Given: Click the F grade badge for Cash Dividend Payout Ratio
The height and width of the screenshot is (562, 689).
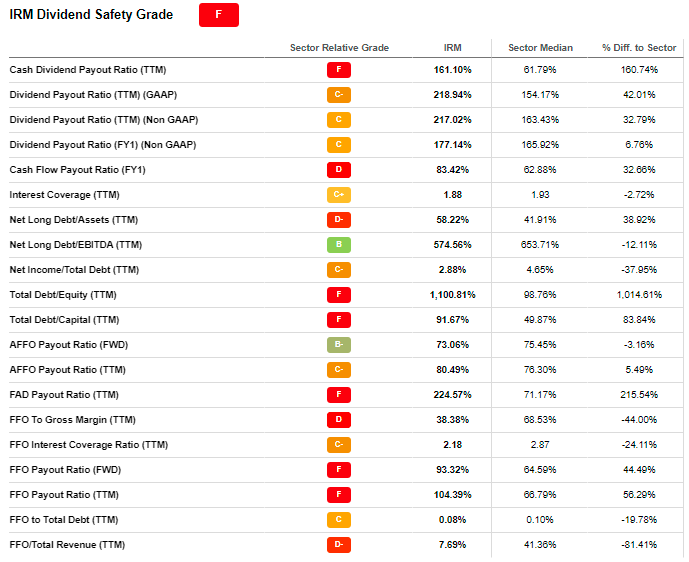Looking at the screenshot, I should pos(338,70).
